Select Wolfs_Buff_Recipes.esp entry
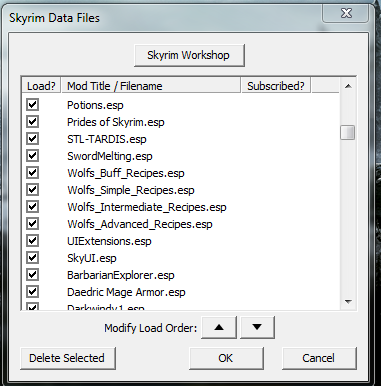This screenshot has height=386, width=381. click(126, 173)
